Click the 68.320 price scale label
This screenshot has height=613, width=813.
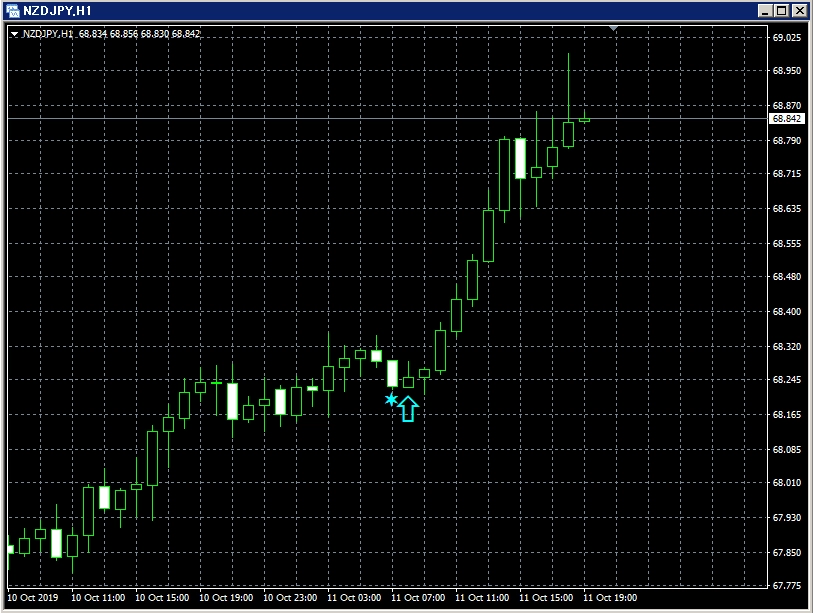click(787, 346)
